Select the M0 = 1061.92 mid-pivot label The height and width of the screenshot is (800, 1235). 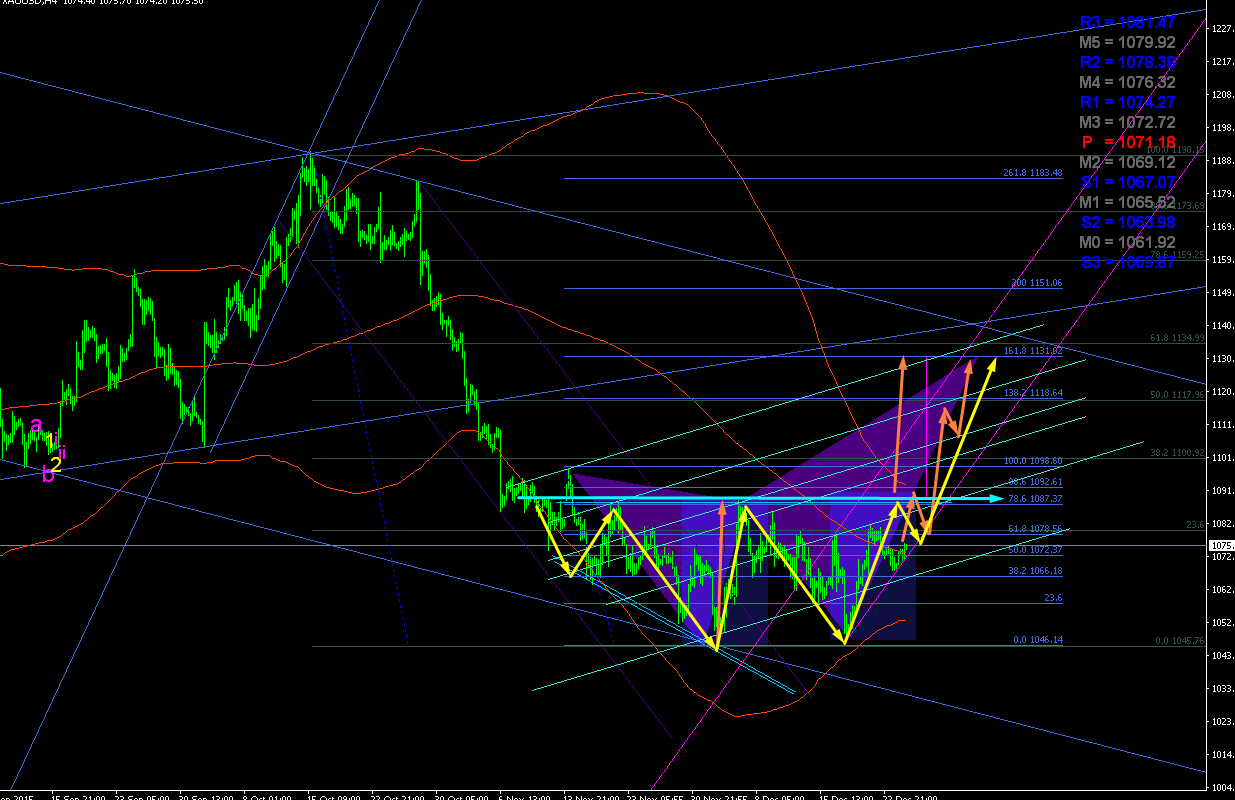point(1127,242)
